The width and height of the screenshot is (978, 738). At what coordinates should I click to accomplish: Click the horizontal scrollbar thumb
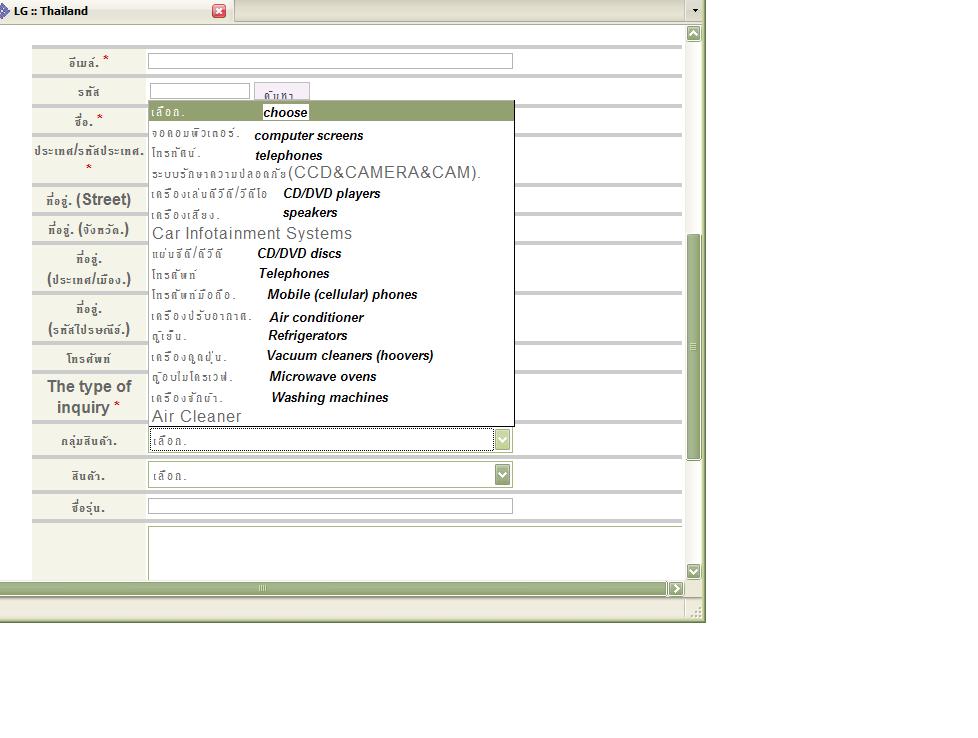[262, 588]
